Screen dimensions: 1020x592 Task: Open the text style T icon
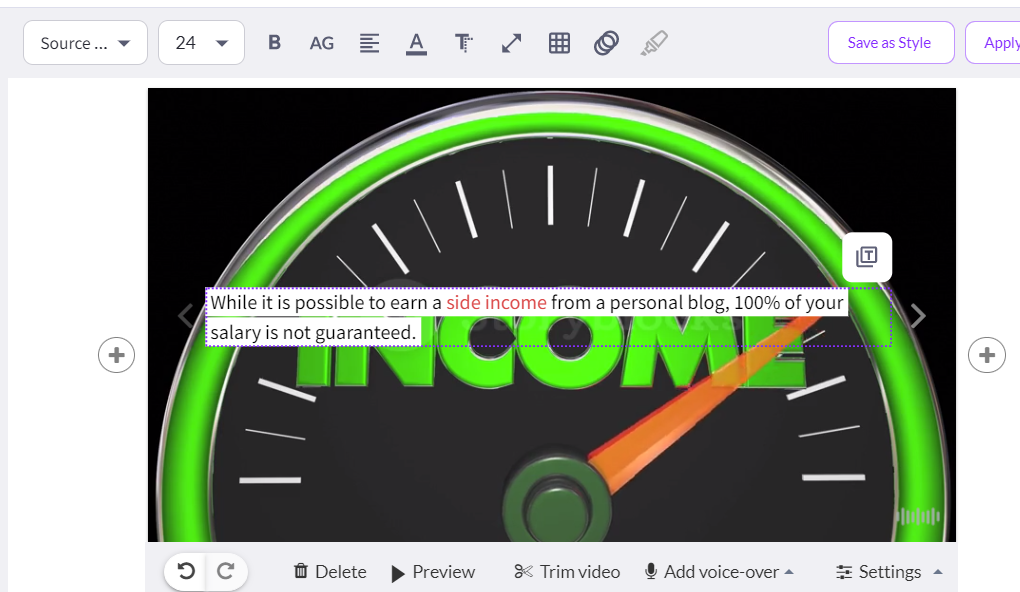(464, 44)
